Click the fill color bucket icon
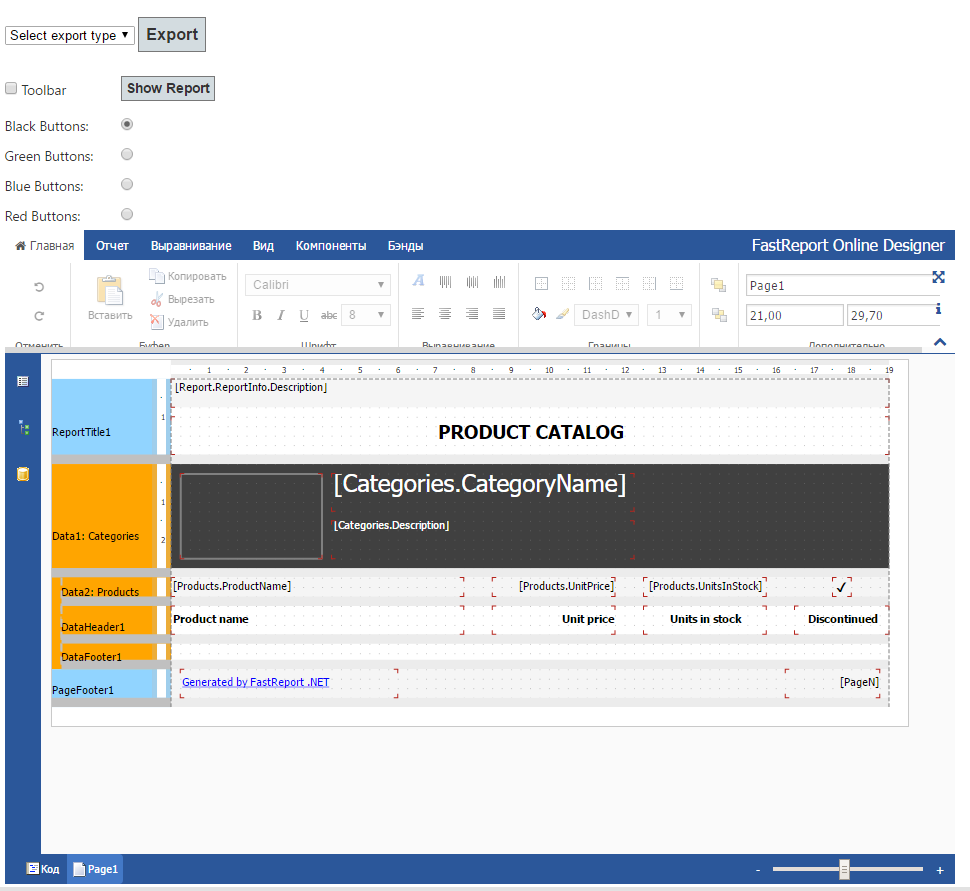The image size is (970, 891). tap(539, 314)
